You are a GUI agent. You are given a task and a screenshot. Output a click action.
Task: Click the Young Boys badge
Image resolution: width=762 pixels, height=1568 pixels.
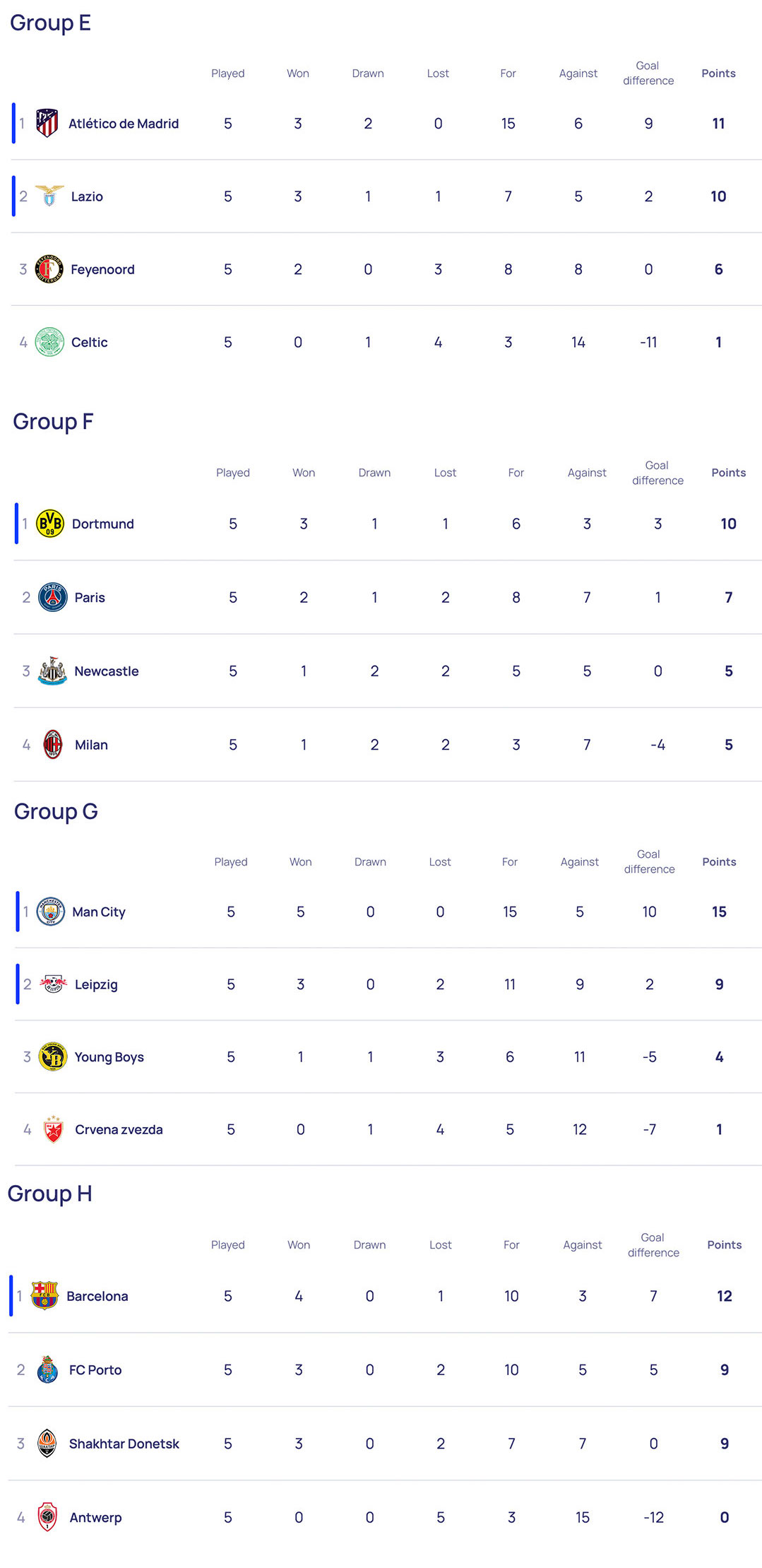(x=53, y=1056)
